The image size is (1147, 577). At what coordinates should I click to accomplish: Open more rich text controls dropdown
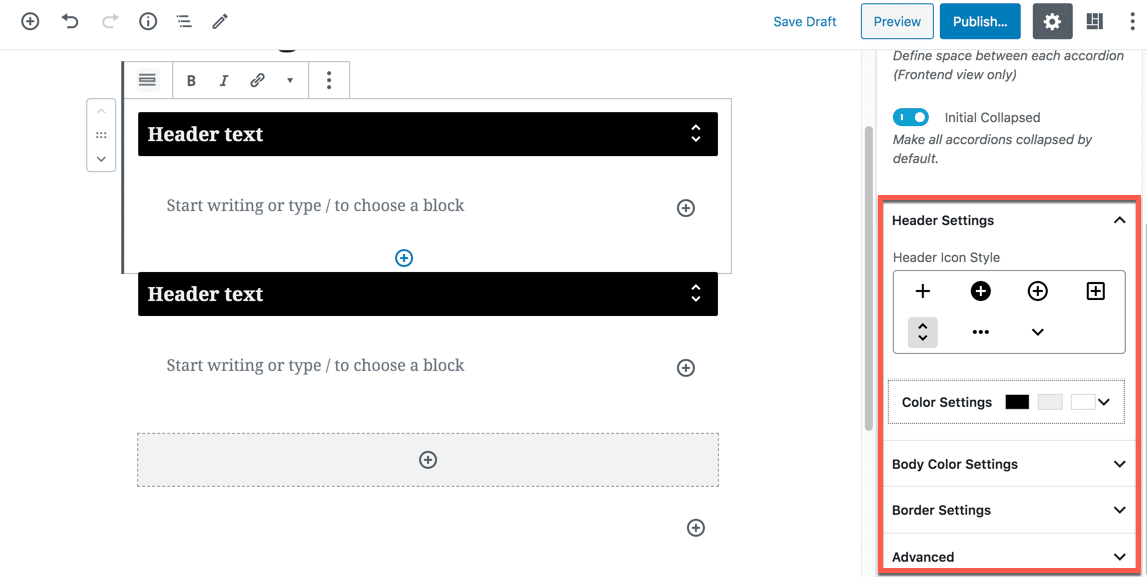[x=290, y=81]
